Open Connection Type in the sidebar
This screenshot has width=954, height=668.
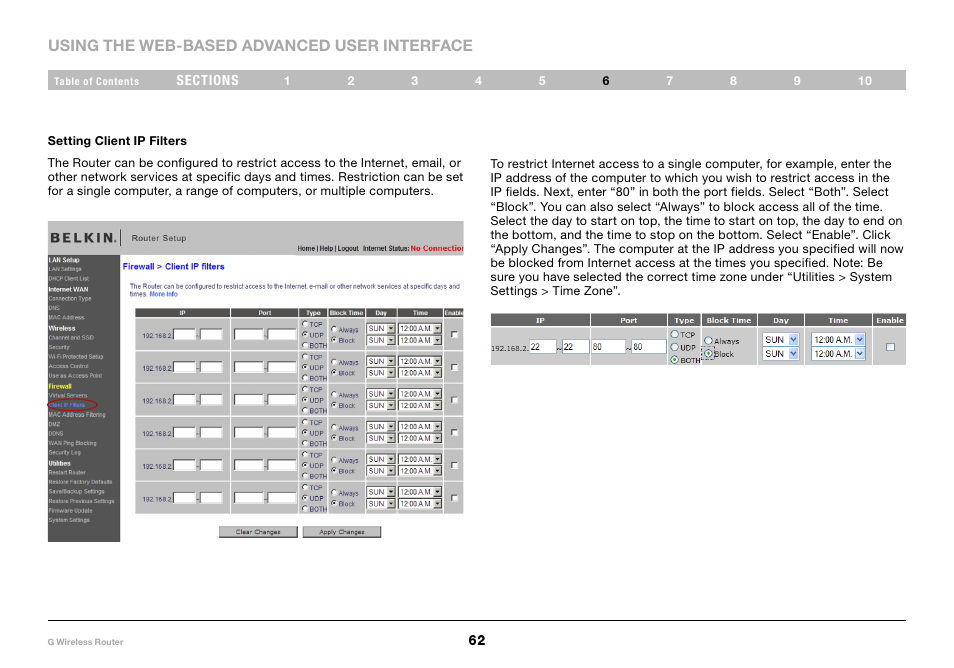pos(70,299)
